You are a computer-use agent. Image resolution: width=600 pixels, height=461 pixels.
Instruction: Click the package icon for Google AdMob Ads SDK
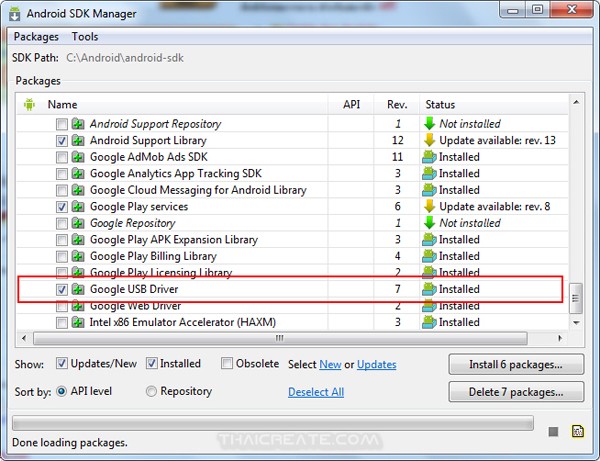click(78, 157)
